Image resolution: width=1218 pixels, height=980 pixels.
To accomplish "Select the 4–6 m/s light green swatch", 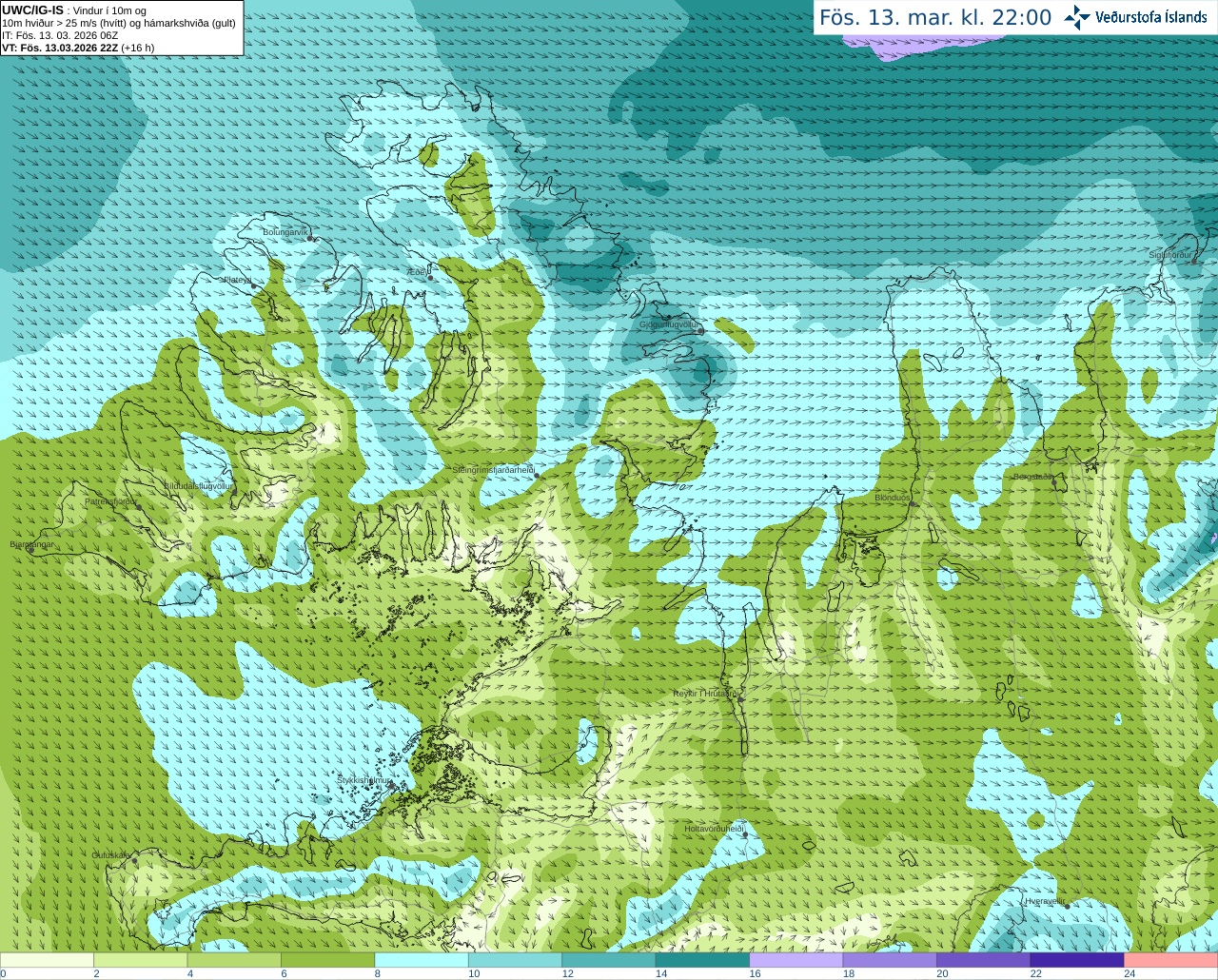I will point(234,960).
